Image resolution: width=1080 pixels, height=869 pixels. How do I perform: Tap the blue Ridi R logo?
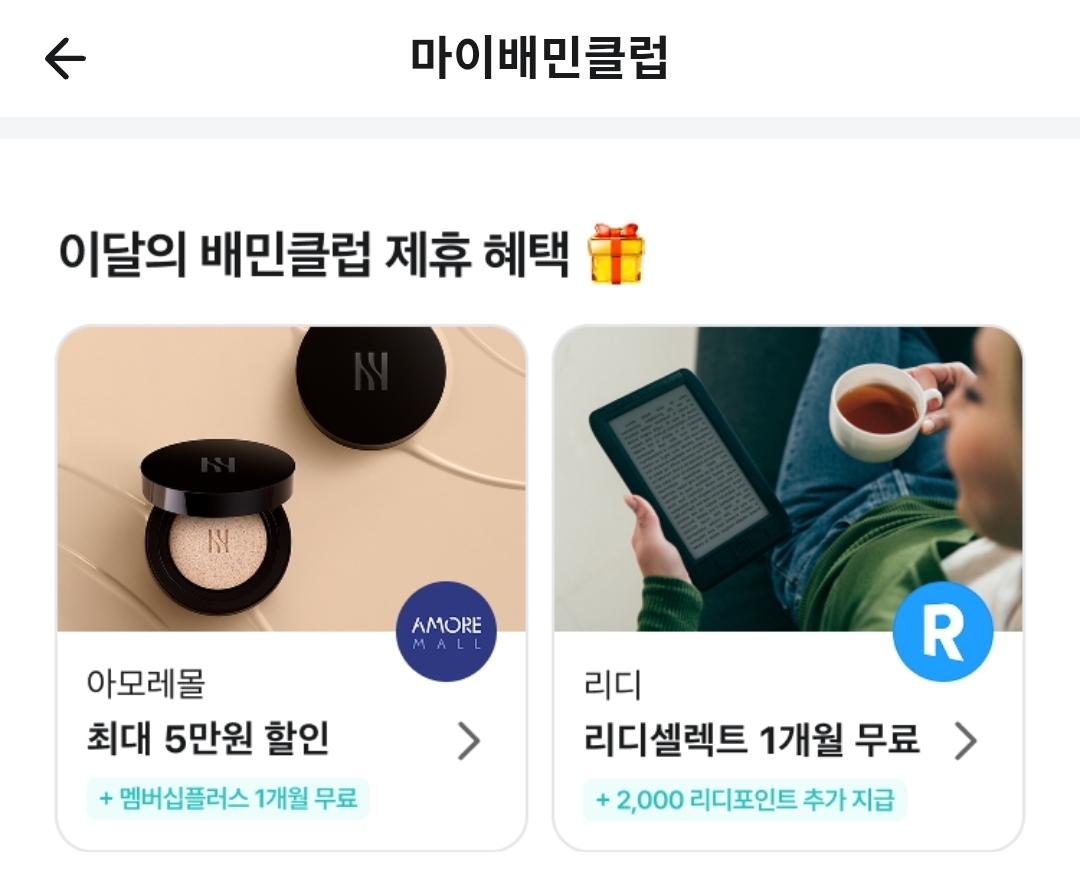coord(943,631)
